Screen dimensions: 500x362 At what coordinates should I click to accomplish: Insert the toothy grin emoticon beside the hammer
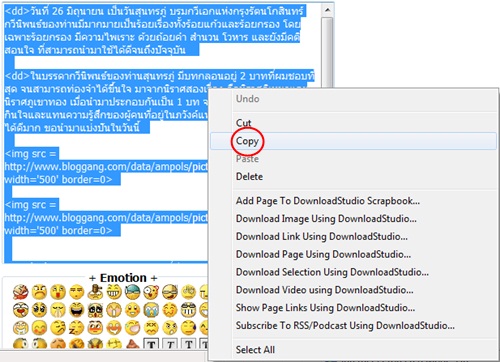point(114,292)
